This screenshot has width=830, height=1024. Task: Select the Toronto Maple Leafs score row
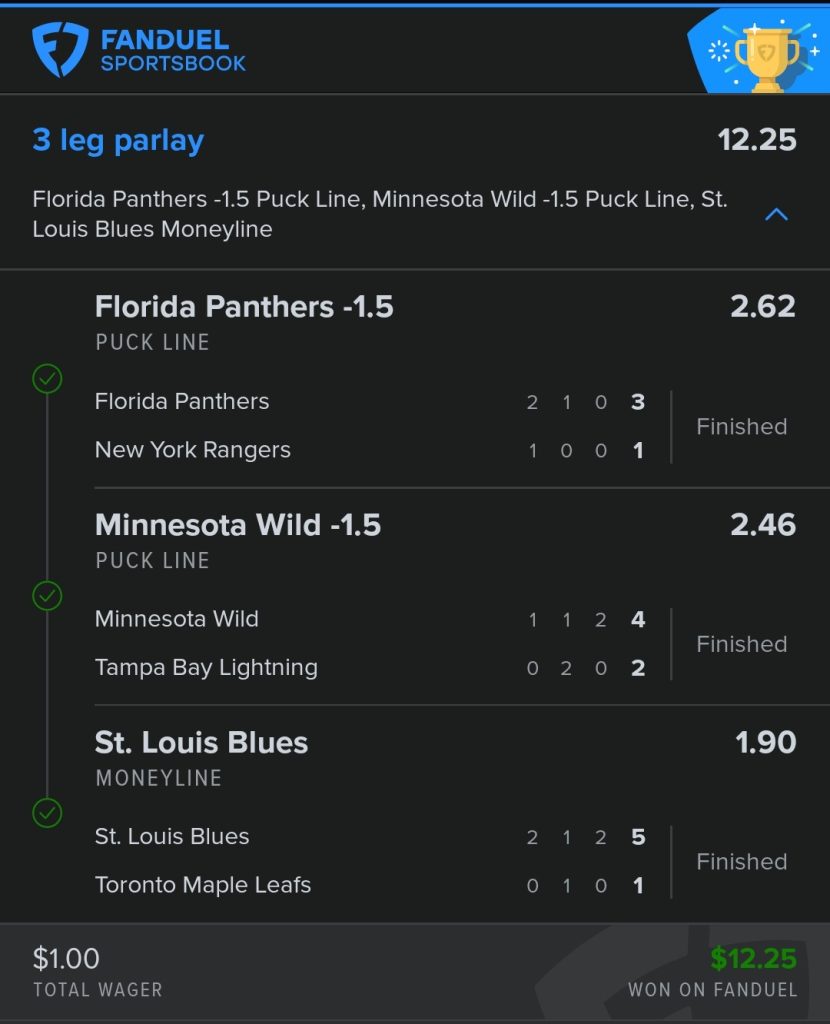tap(370, 885)
